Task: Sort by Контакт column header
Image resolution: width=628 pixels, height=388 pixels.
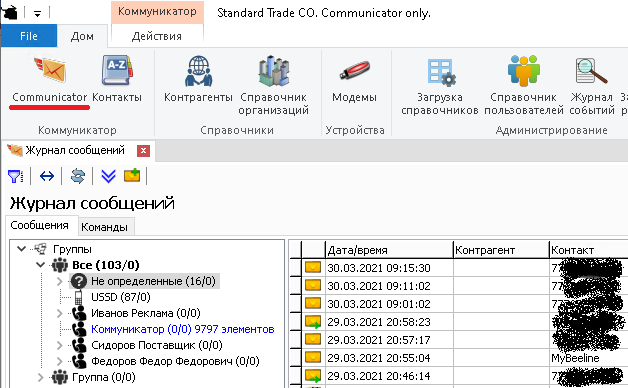Action: pyautogui.click(x=589, y=250)
